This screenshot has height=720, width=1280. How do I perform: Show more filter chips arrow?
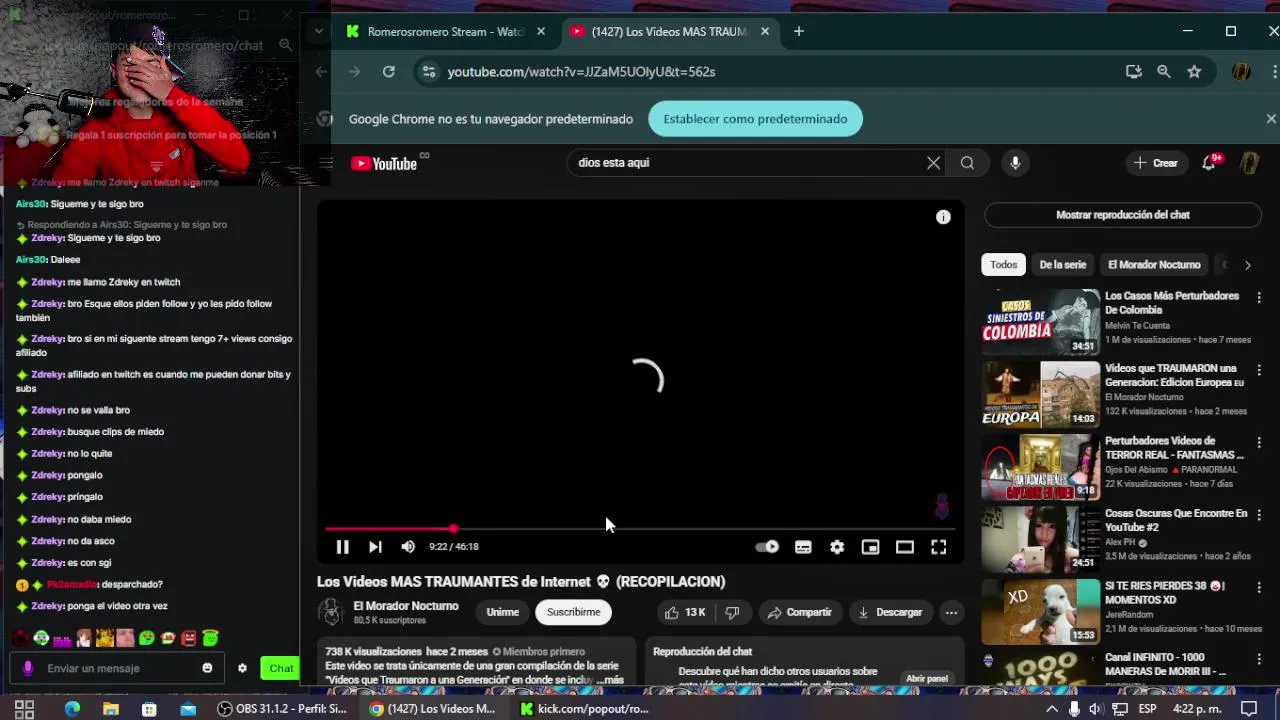1247,265
